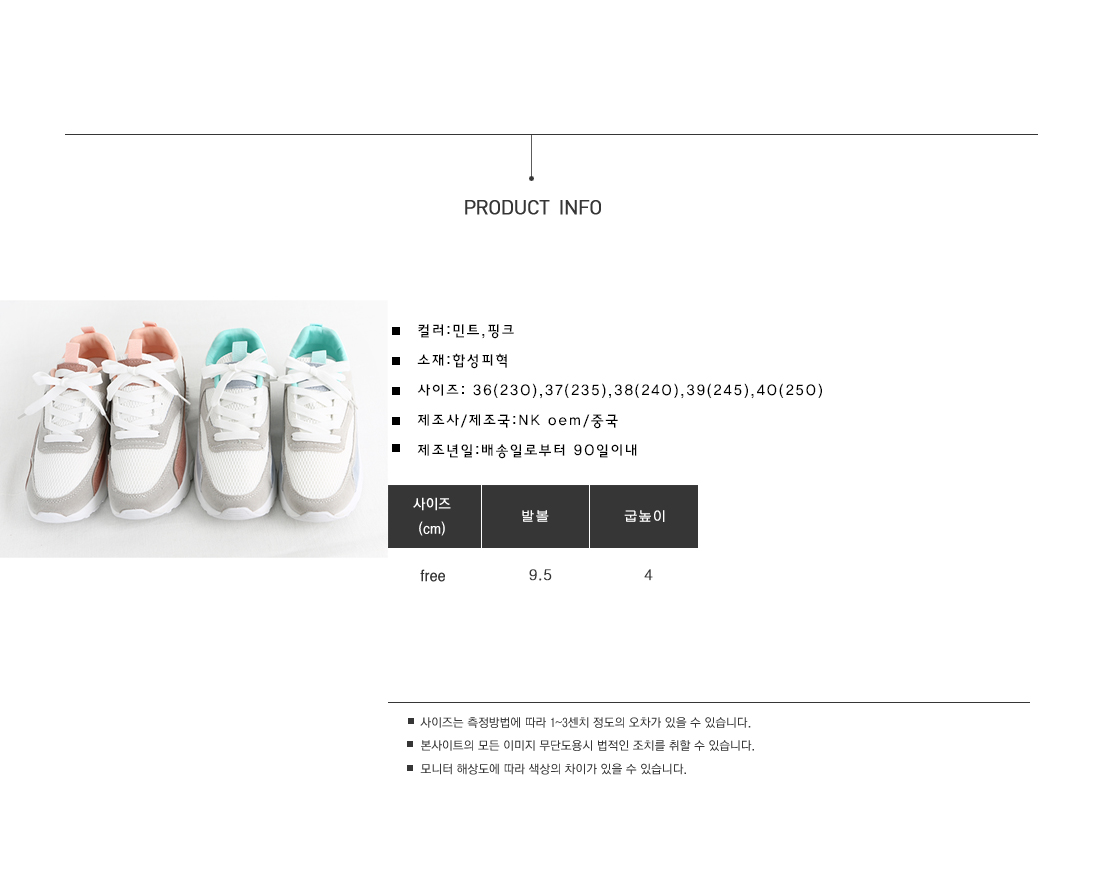Click the pink and mint sneakers thumbnail
Image resolution: width=1100 pixels, height=879 pixels.
tap(194, 429)
